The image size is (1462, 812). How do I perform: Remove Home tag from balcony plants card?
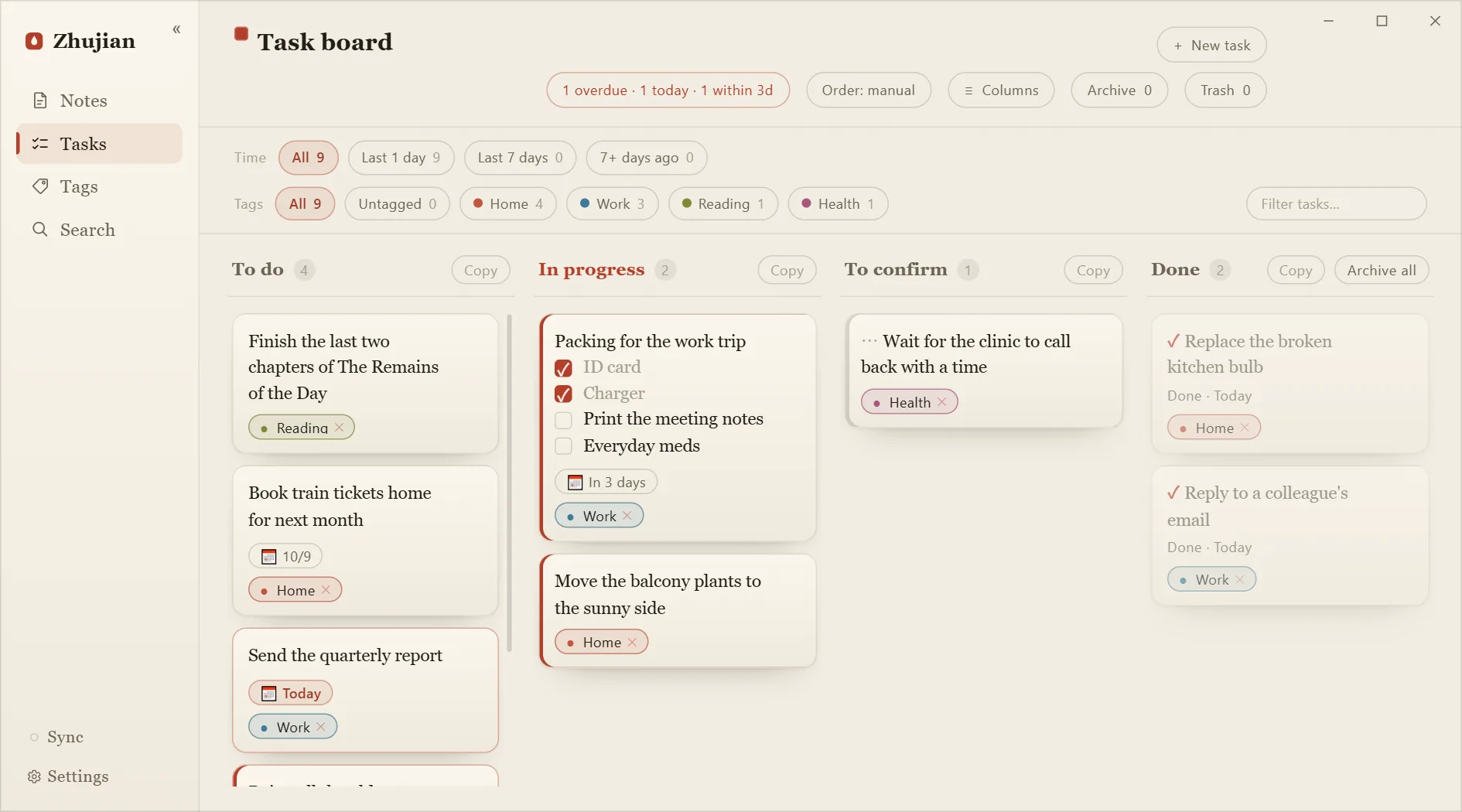[632, 642]
